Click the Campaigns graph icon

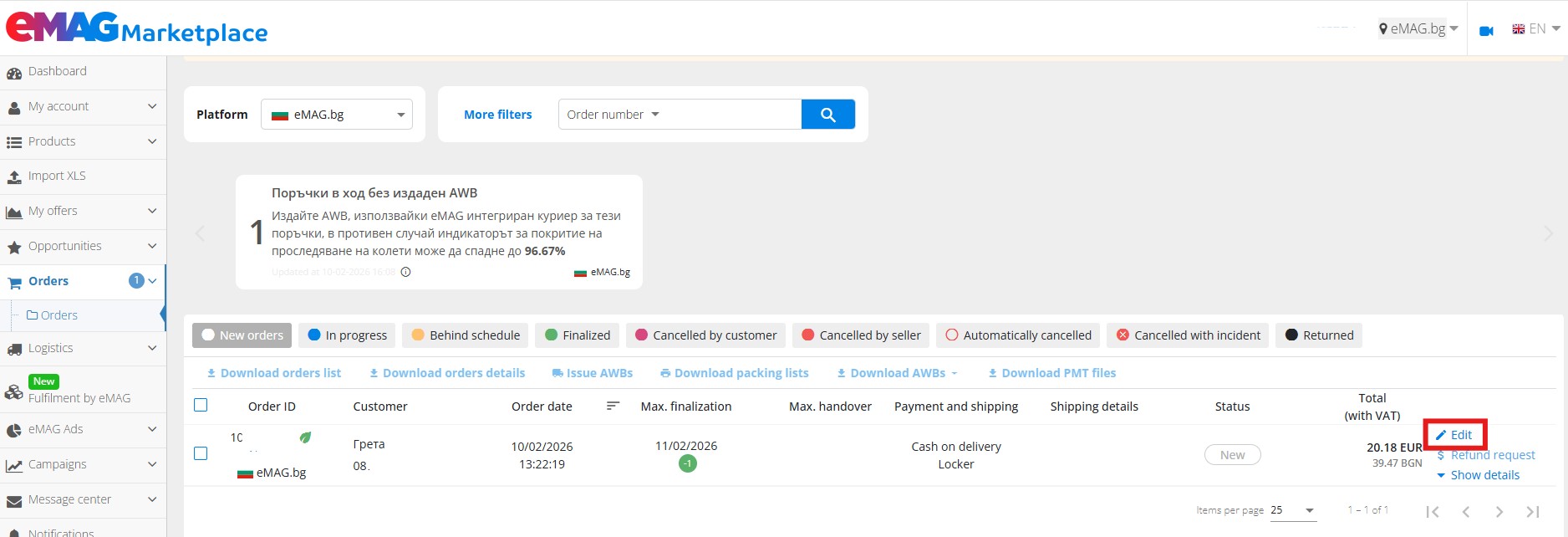pyautogui.click(x=14, y=466)
